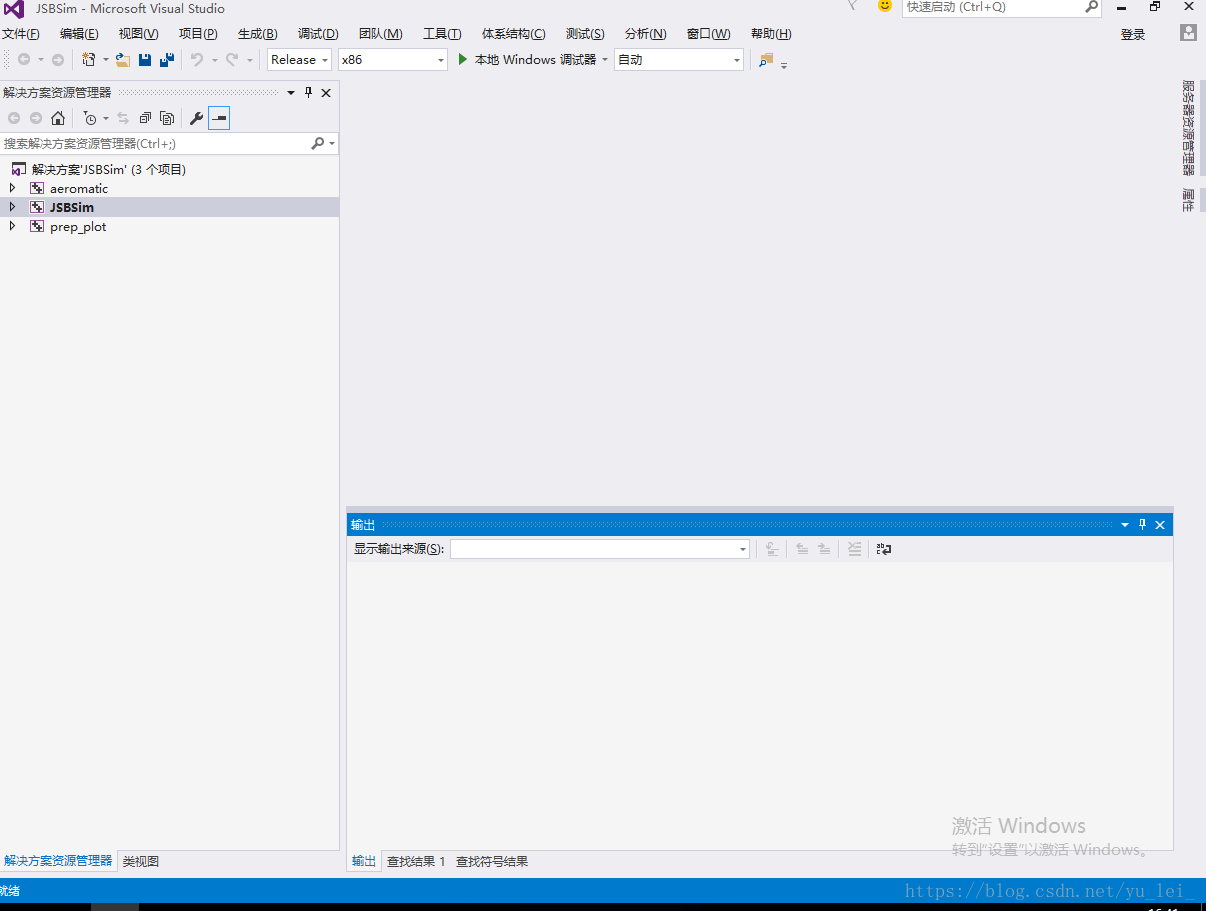
Task: Expand the prep_plot project node
Action: coord(12,226)
